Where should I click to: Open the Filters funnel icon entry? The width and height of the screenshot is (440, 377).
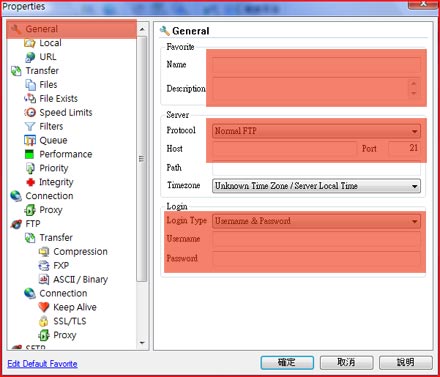[30, 127]
